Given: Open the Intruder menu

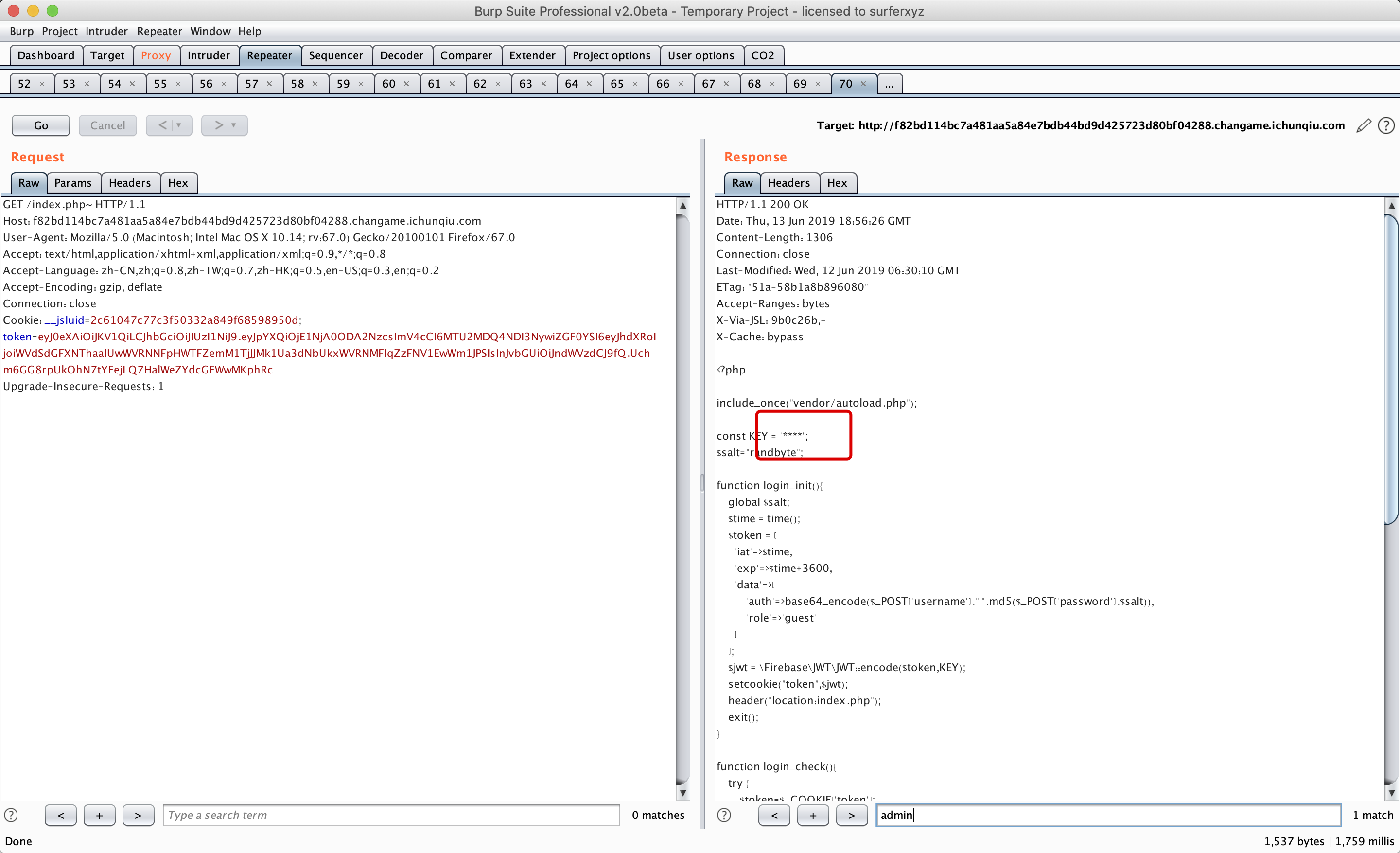Looking at the screenshot, I should pyautogui.click(x=106, y=31).
